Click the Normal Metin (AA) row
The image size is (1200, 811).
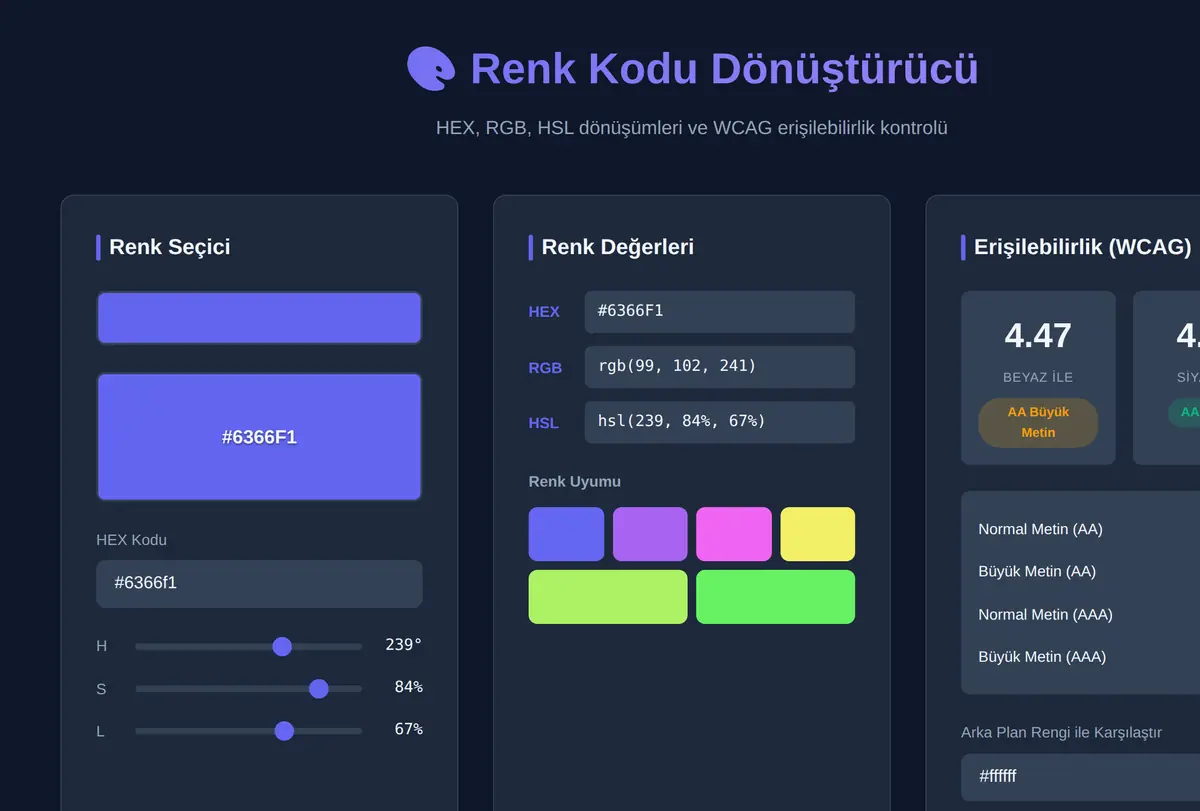click(1089, 529)
